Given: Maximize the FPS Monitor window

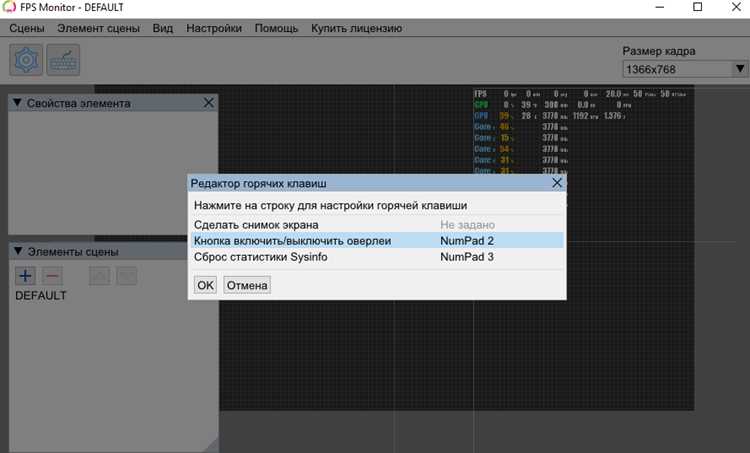Looking at the screenshot, I should (698, 7).
